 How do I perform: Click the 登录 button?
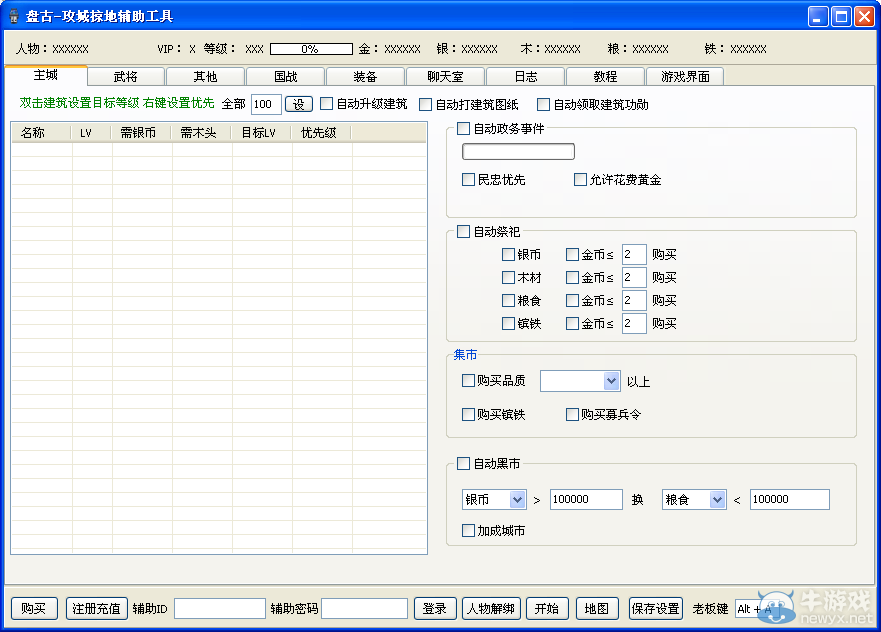(x=434, y=608)
